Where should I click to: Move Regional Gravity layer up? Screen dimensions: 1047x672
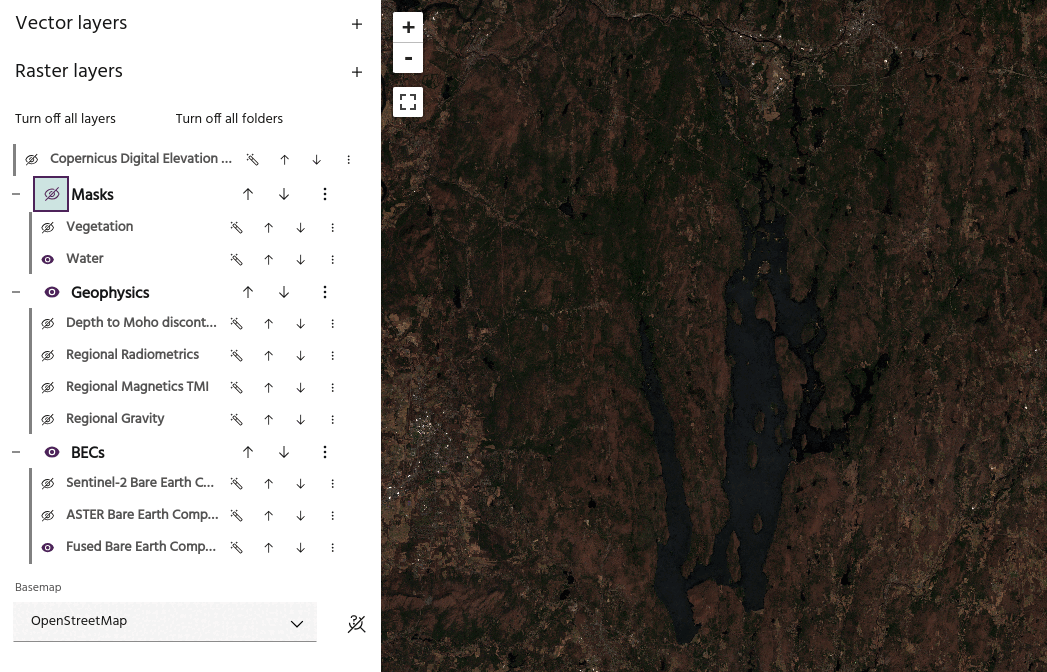click(x=269, y=419)
